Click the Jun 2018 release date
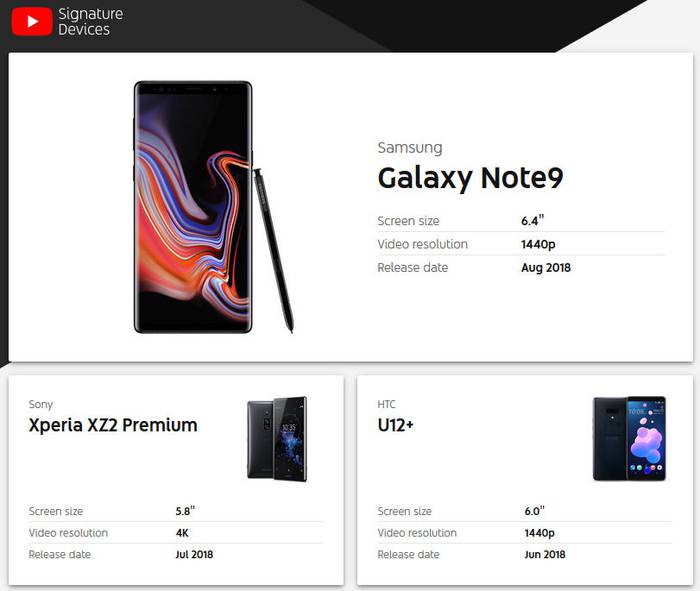The height and width of the screenshot is (591, 700). point(545,554)
